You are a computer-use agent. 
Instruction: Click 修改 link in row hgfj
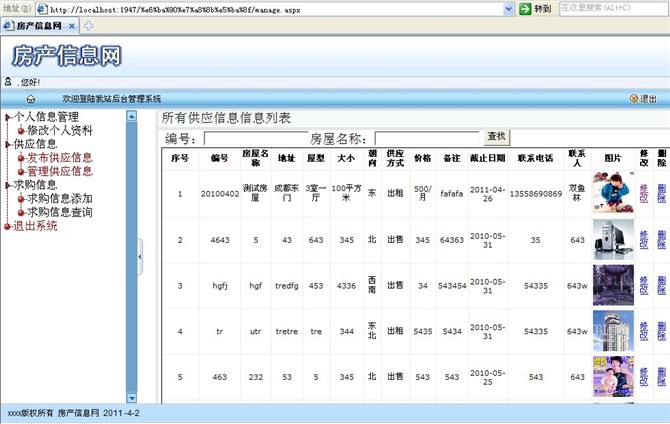[x=644, y=286]
